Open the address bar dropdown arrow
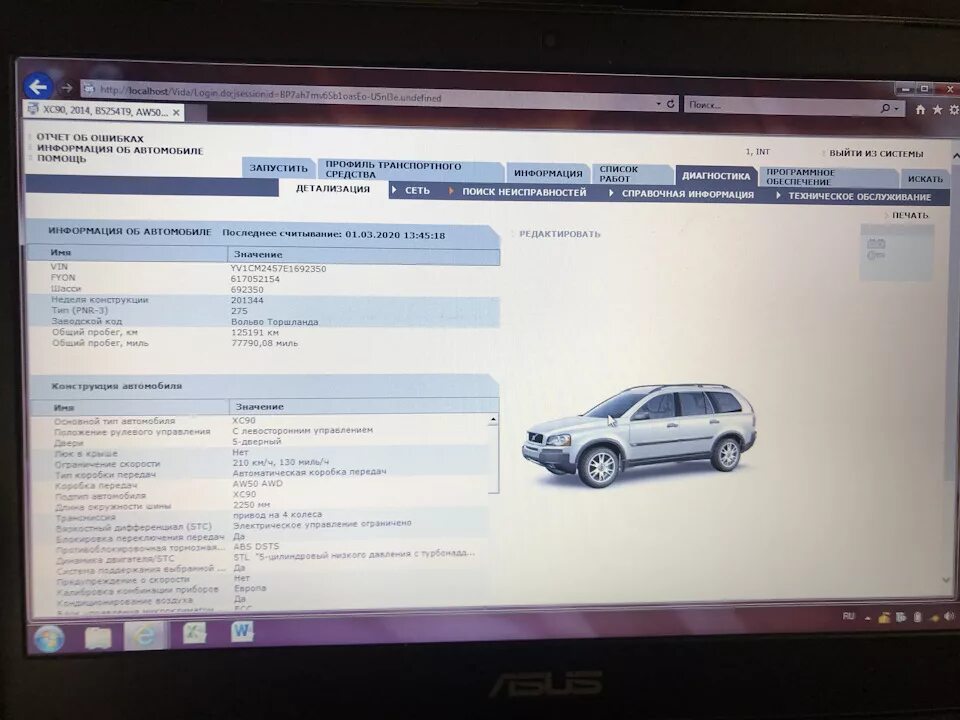Viewport: 960px width, 720px height. click(658, 103)
